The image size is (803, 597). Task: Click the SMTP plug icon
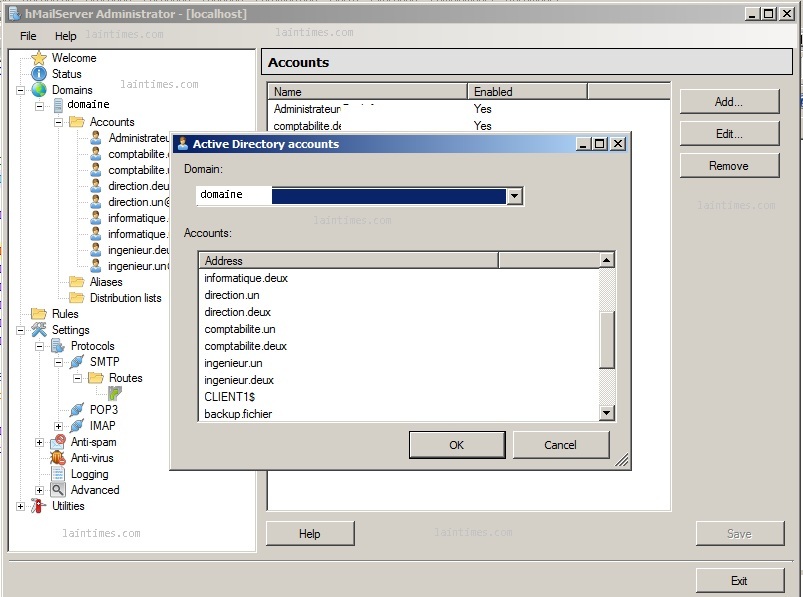point(77,361)
